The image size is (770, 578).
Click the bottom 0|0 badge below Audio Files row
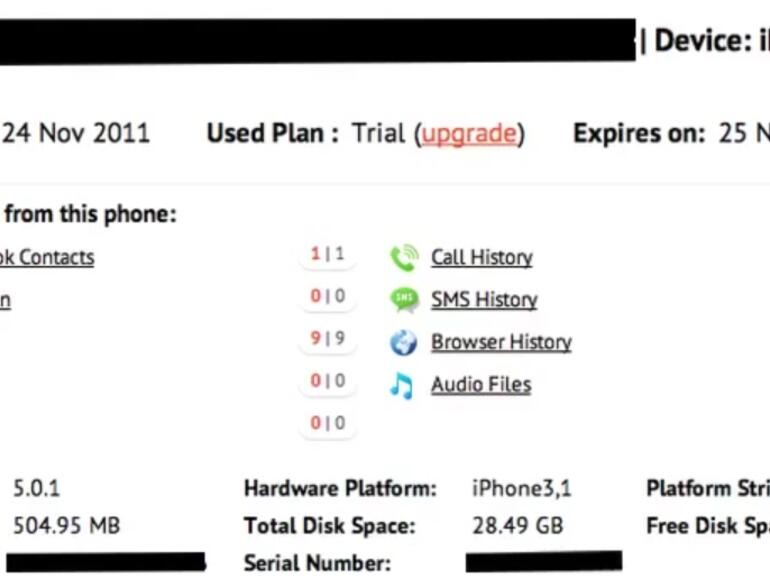pos(327,424)
